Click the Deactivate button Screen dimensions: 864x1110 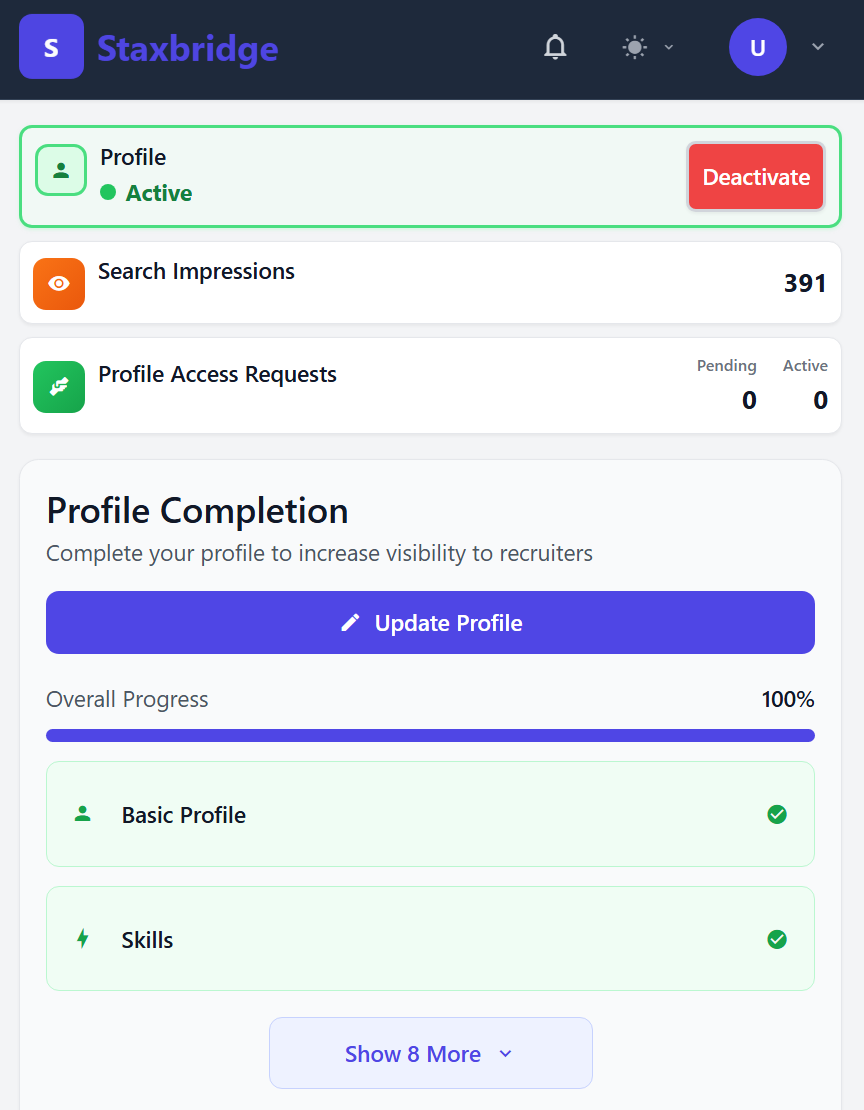point(756,176)
